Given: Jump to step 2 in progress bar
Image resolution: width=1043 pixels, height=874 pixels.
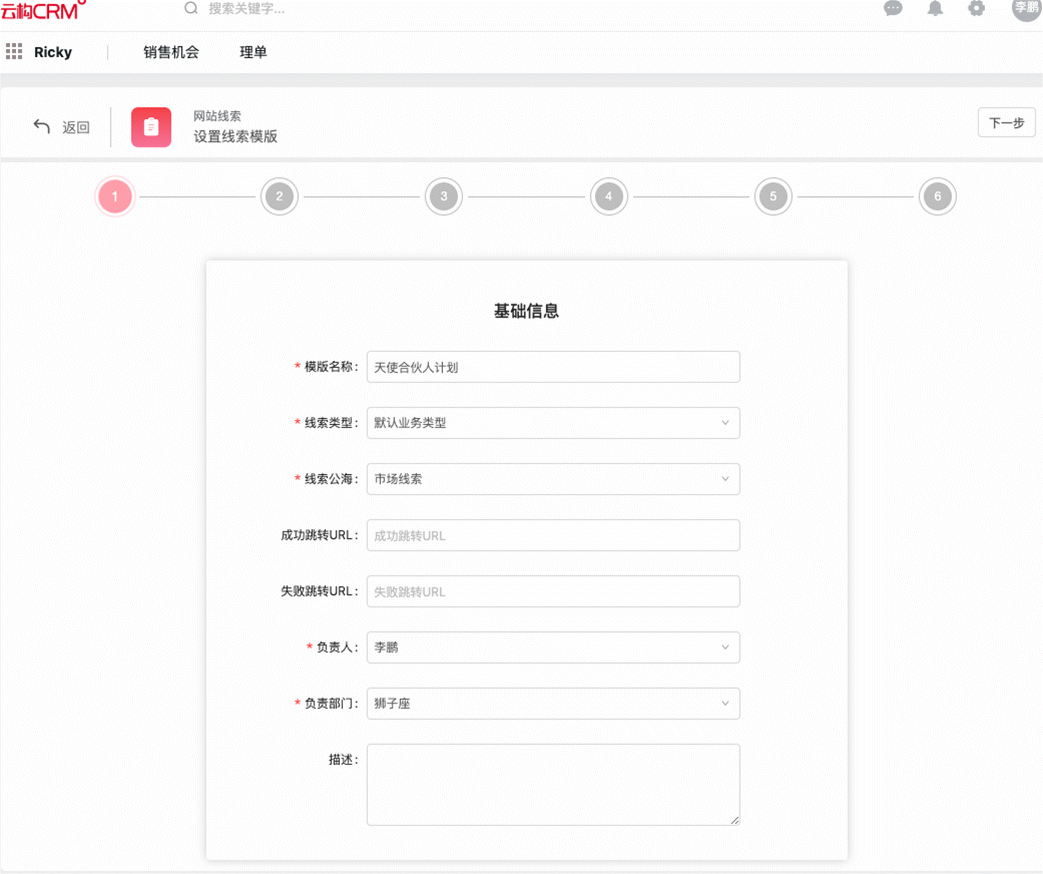Looking at the screenshot, I should pos(279,197).
